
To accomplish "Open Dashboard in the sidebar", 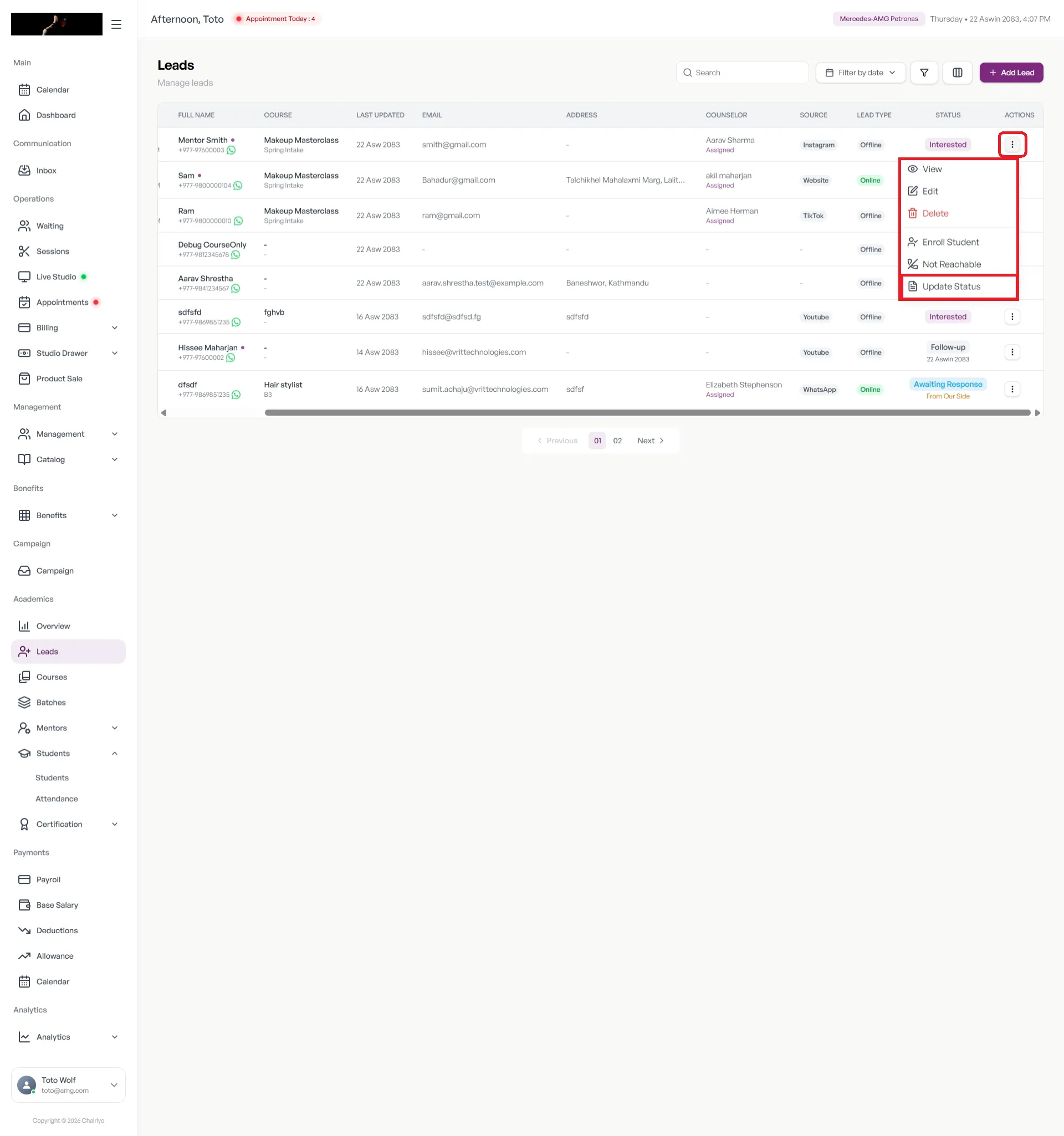I will [x=68, y=115].
